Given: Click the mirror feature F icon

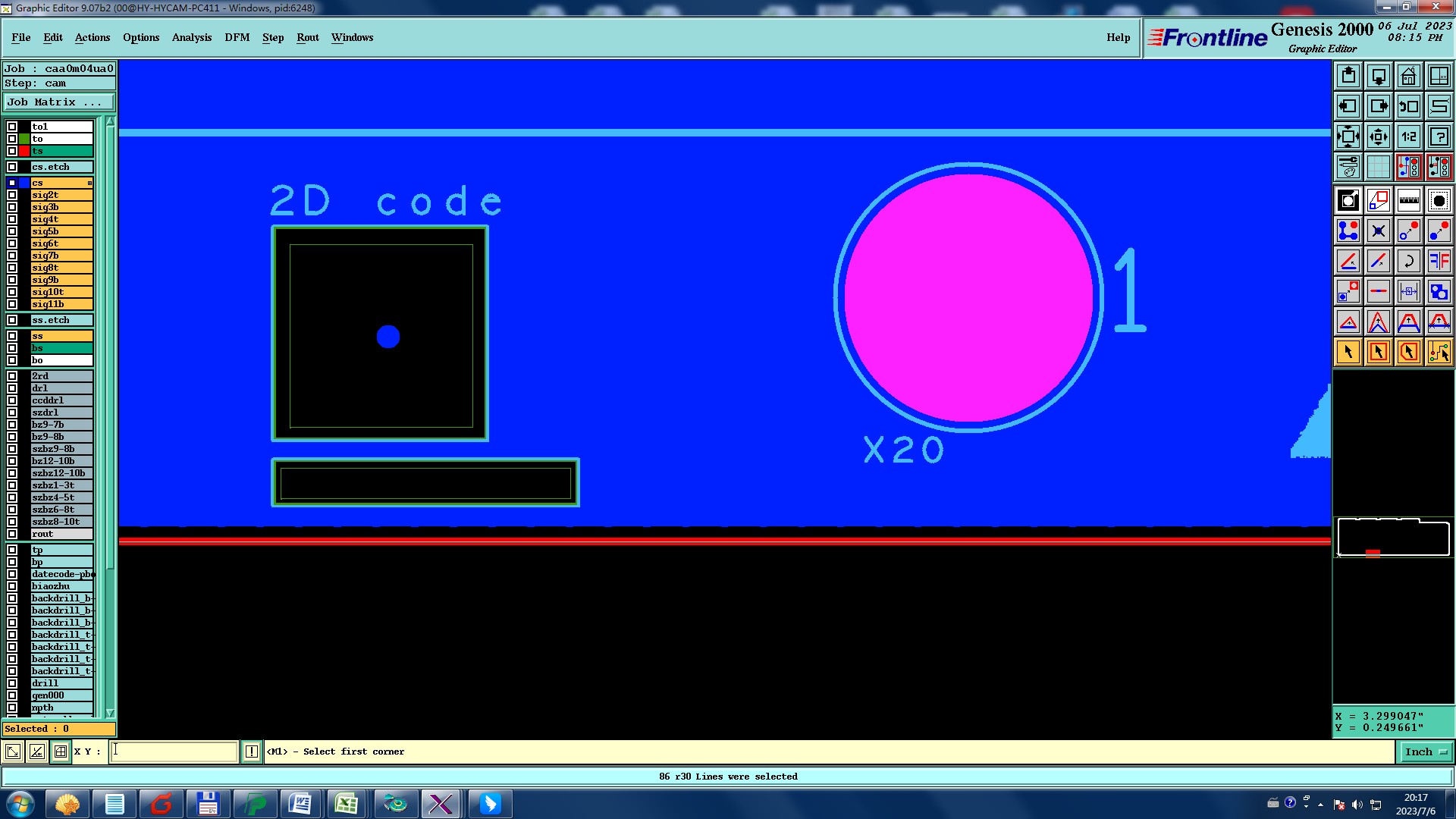Looking at the screenshot, I should click(x=1439, y=261).
